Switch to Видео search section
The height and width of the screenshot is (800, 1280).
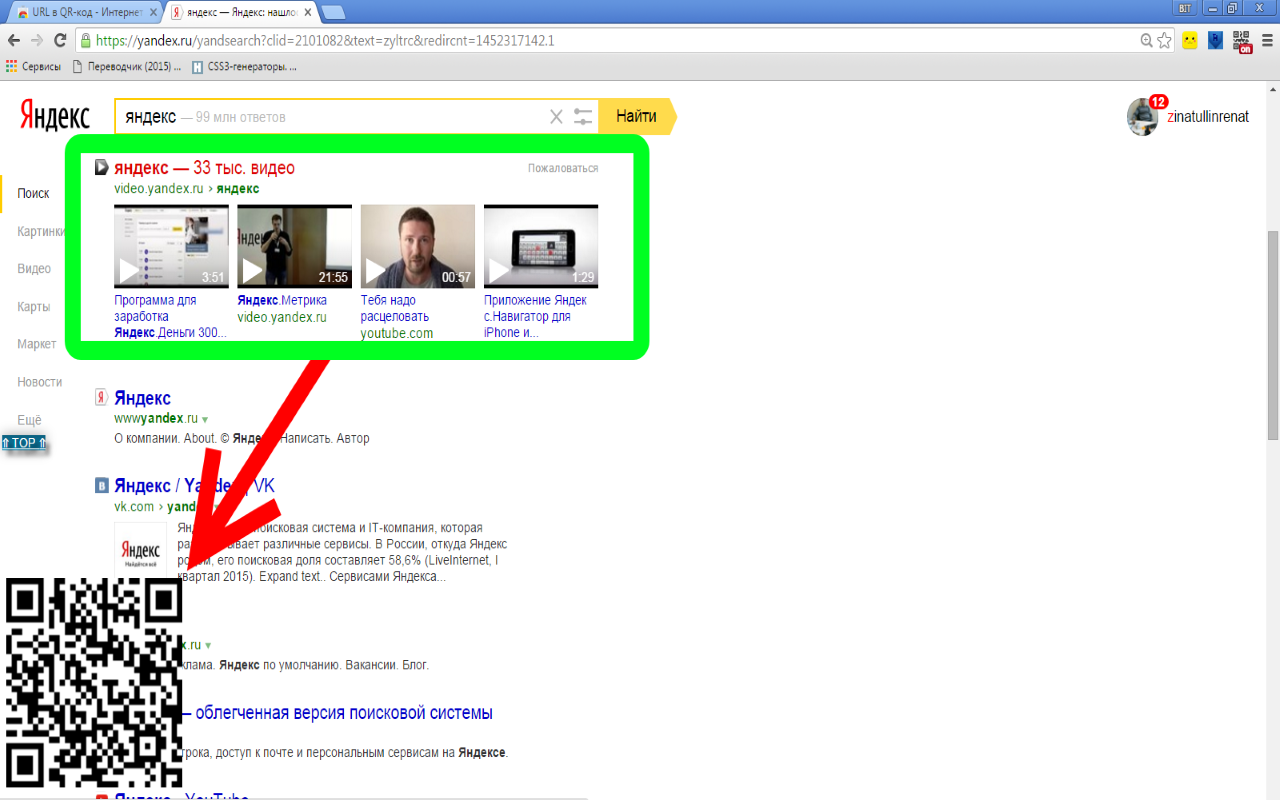pyautogui.click(x=34, y=269)
